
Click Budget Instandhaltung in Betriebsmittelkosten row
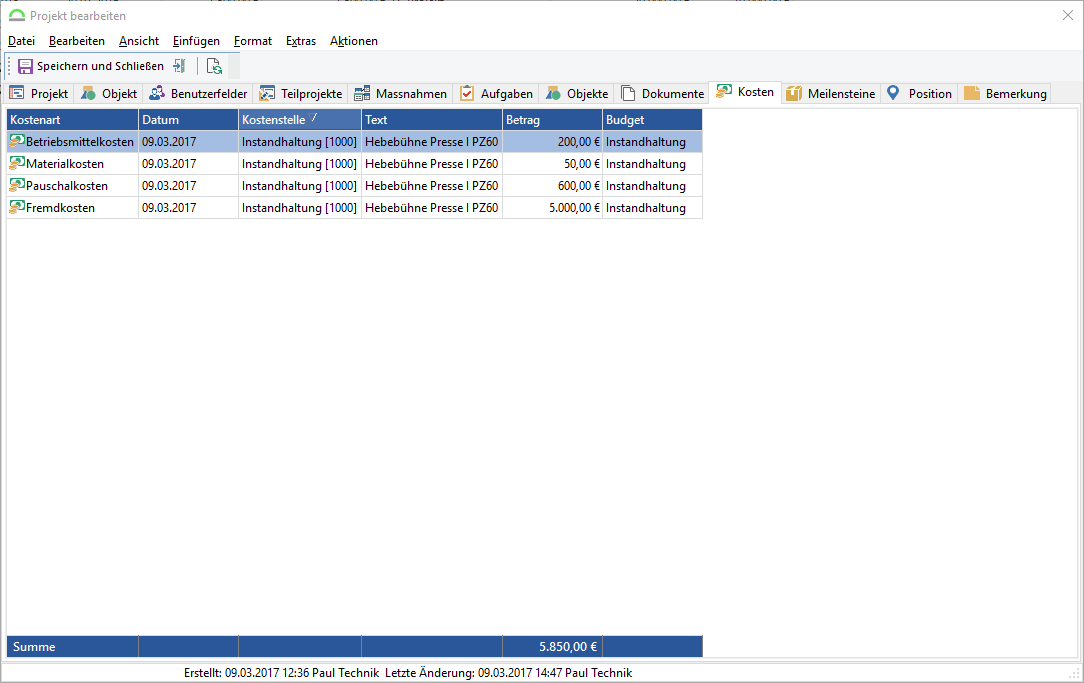pyautogui.click(x=652, y=142)
